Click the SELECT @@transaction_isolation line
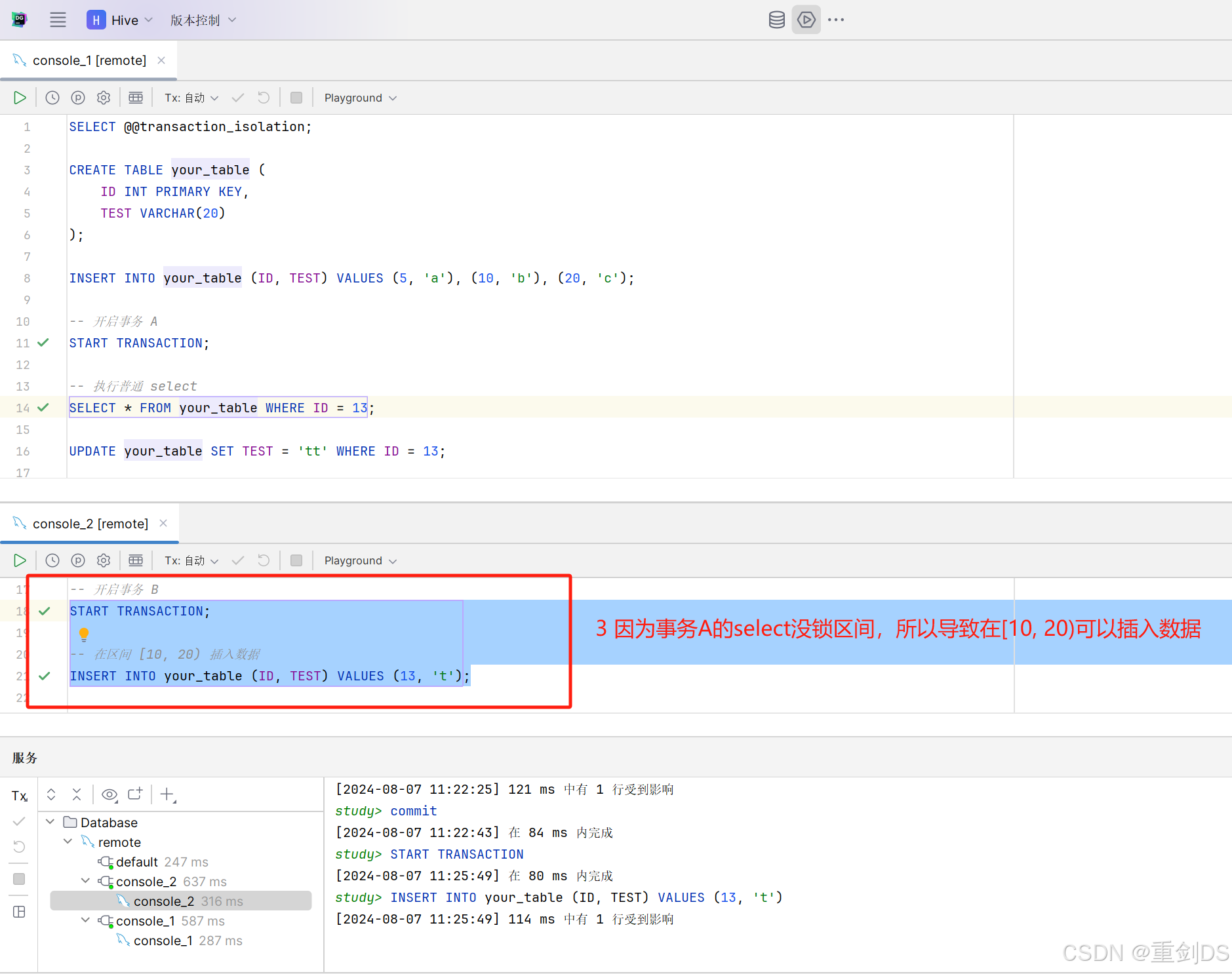Image resolution: width=1232 pixels, height=974 pixels. (190, 127)
